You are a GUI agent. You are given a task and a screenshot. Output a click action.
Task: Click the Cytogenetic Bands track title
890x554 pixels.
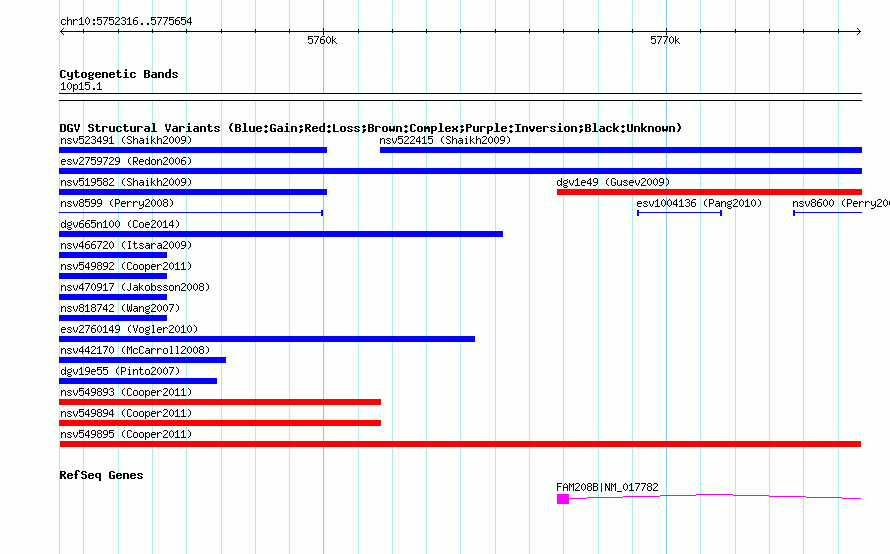click(x=119, y=74)
